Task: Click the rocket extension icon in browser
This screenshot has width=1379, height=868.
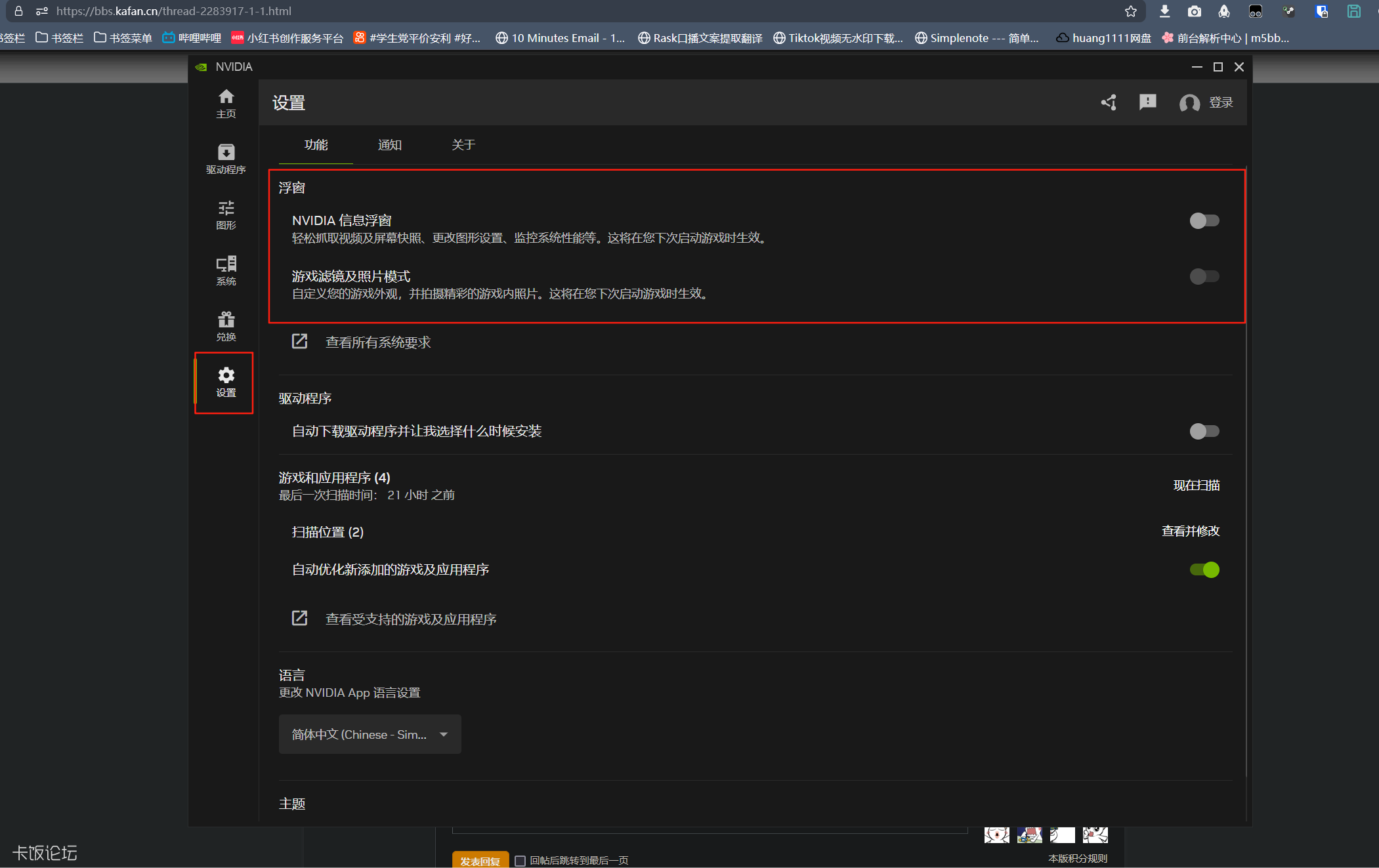Action: click(1224, 11)
